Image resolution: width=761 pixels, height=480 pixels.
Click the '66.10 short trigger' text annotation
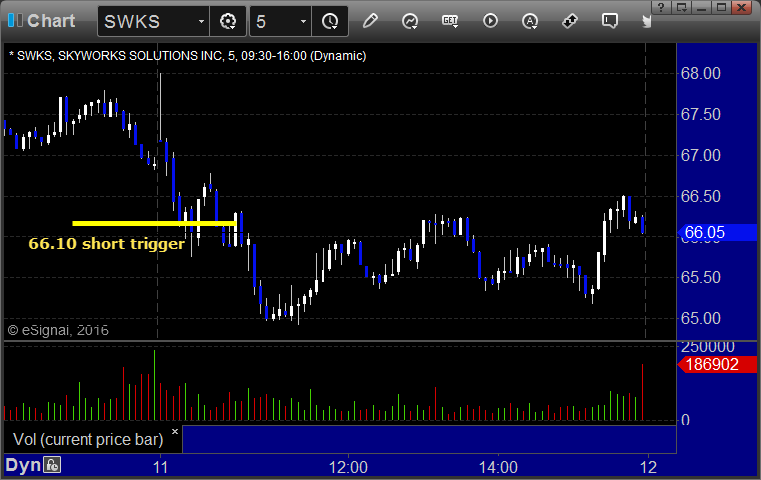coord(106,243)
